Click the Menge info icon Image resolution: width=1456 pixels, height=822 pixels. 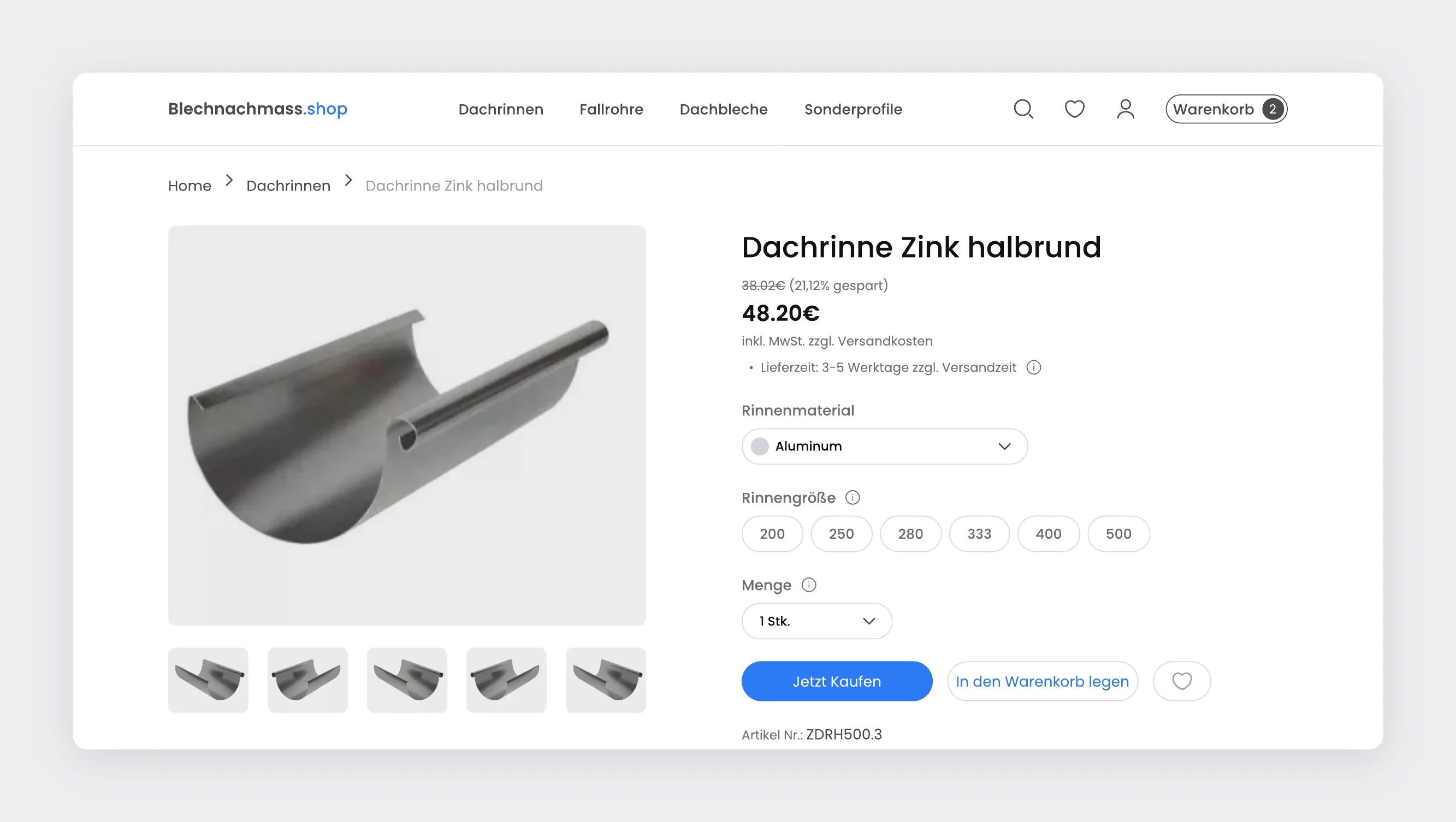pyautogui.click(x=809, y=585)
